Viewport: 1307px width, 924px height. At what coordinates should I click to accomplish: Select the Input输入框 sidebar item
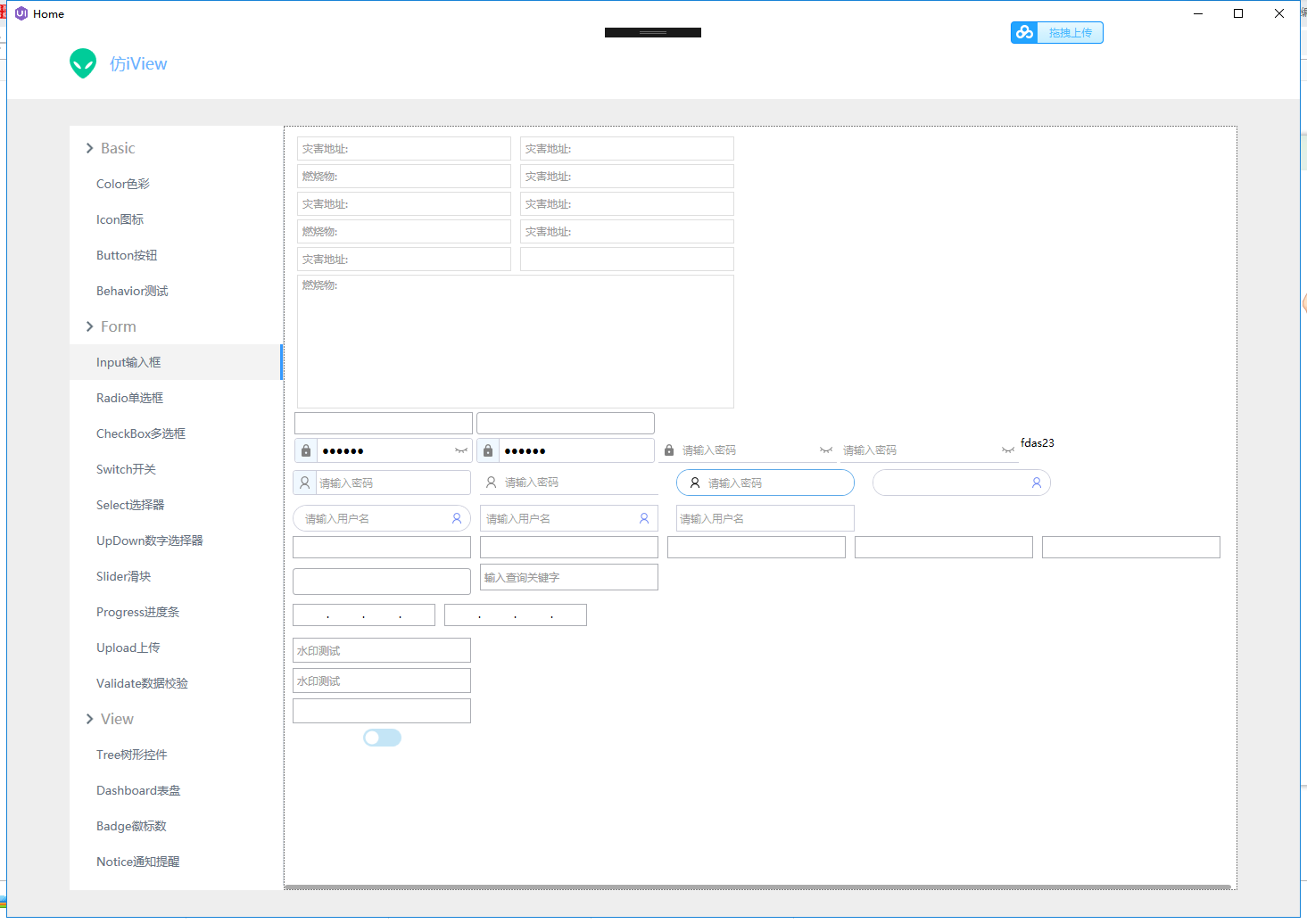176,362
